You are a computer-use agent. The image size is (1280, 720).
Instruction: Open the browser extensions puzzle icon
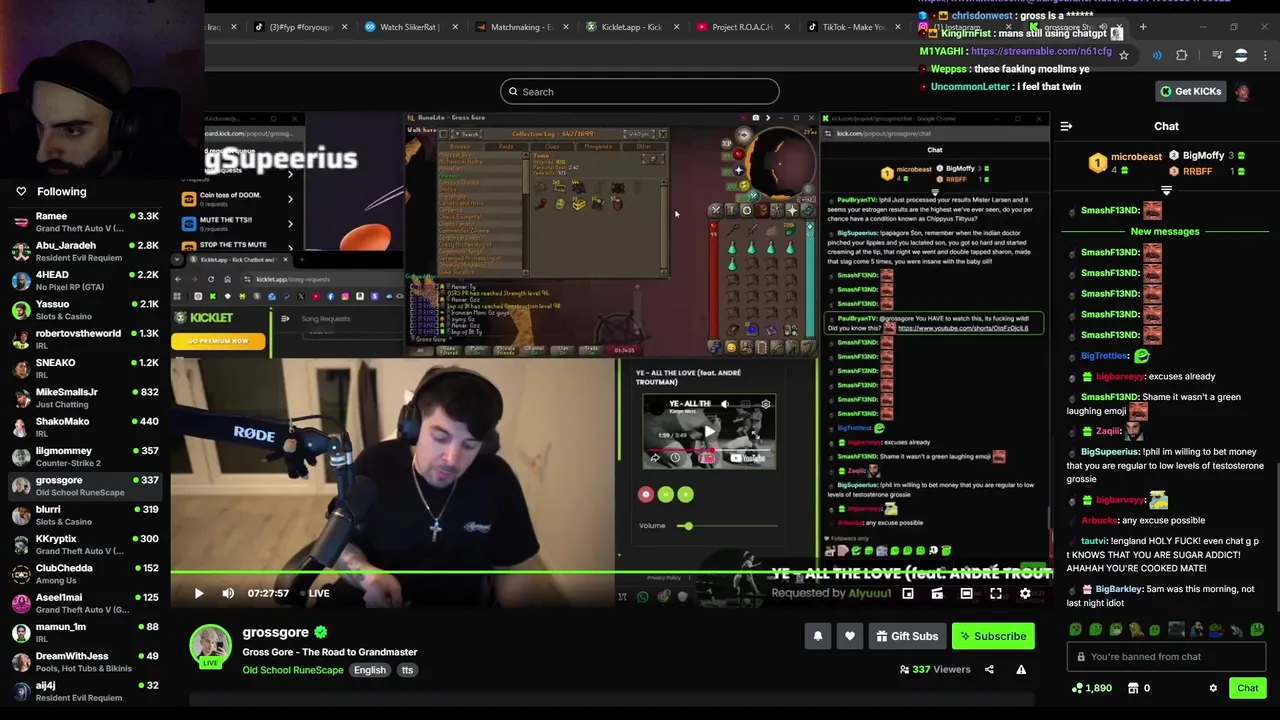click(1182, 55)
